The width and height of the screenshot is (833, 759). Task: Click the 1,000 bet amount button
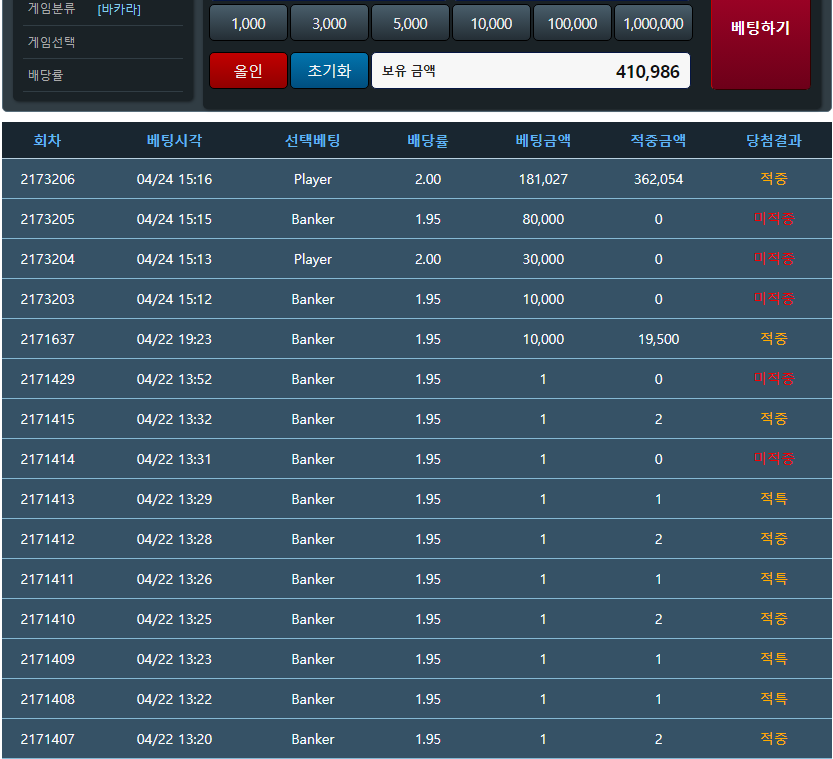point(248,23)
